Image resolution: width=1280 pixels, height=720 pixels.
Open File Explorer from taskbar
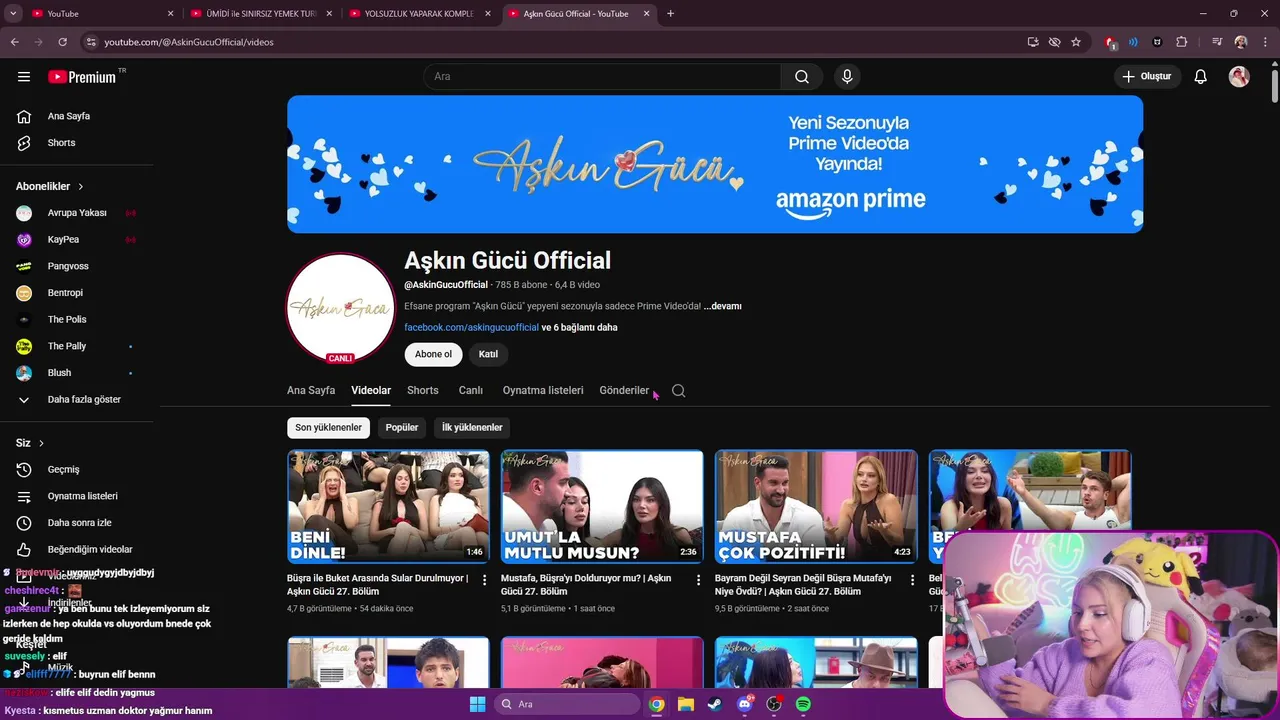tap(686, 704)
